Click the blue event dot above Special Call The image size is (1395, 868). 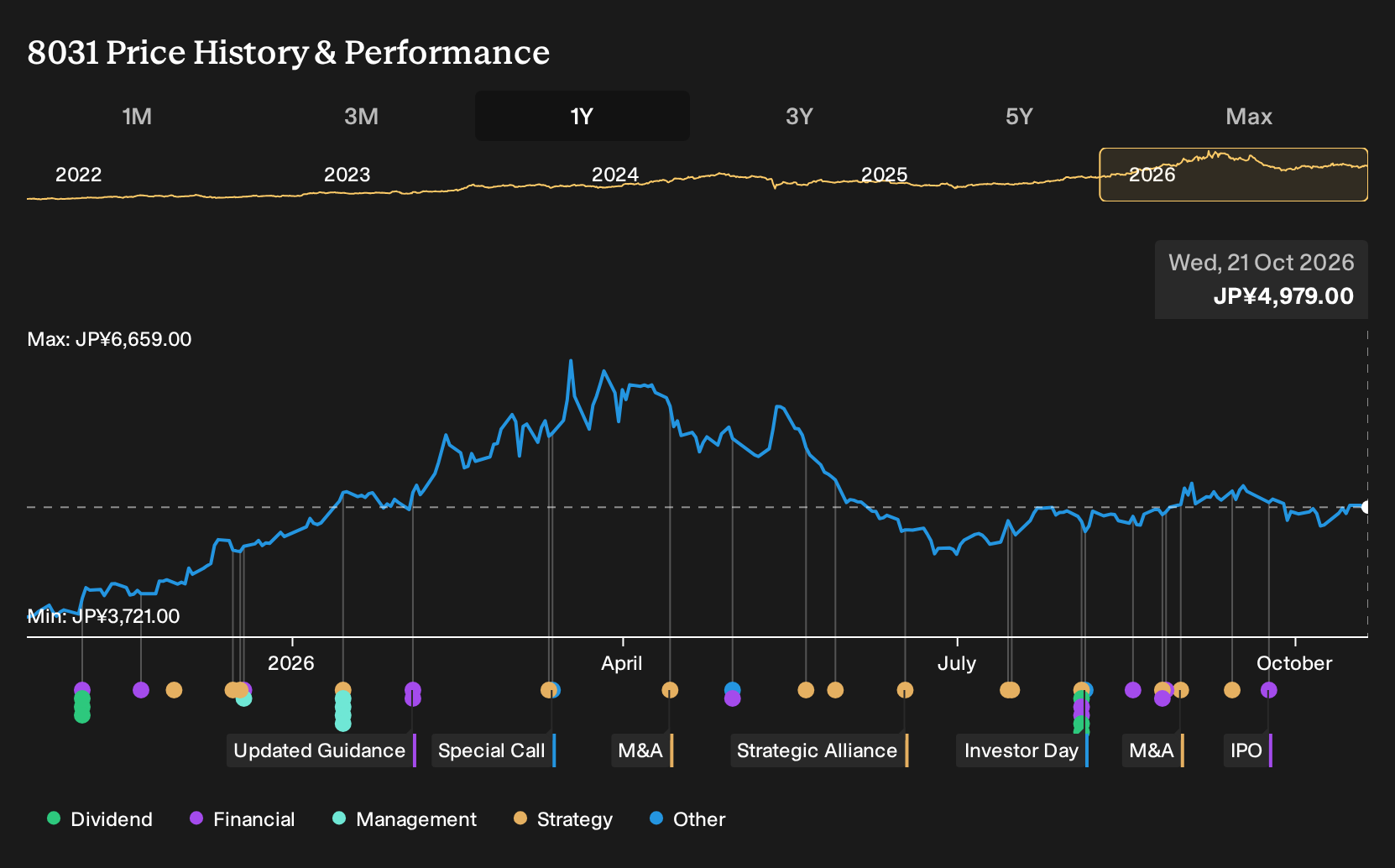[554, 690]
